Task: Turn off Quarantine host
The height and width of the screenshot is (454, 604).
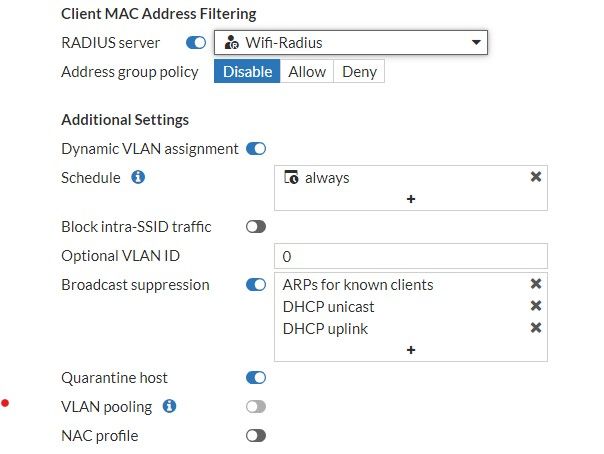Action: (x=256, y=378)
